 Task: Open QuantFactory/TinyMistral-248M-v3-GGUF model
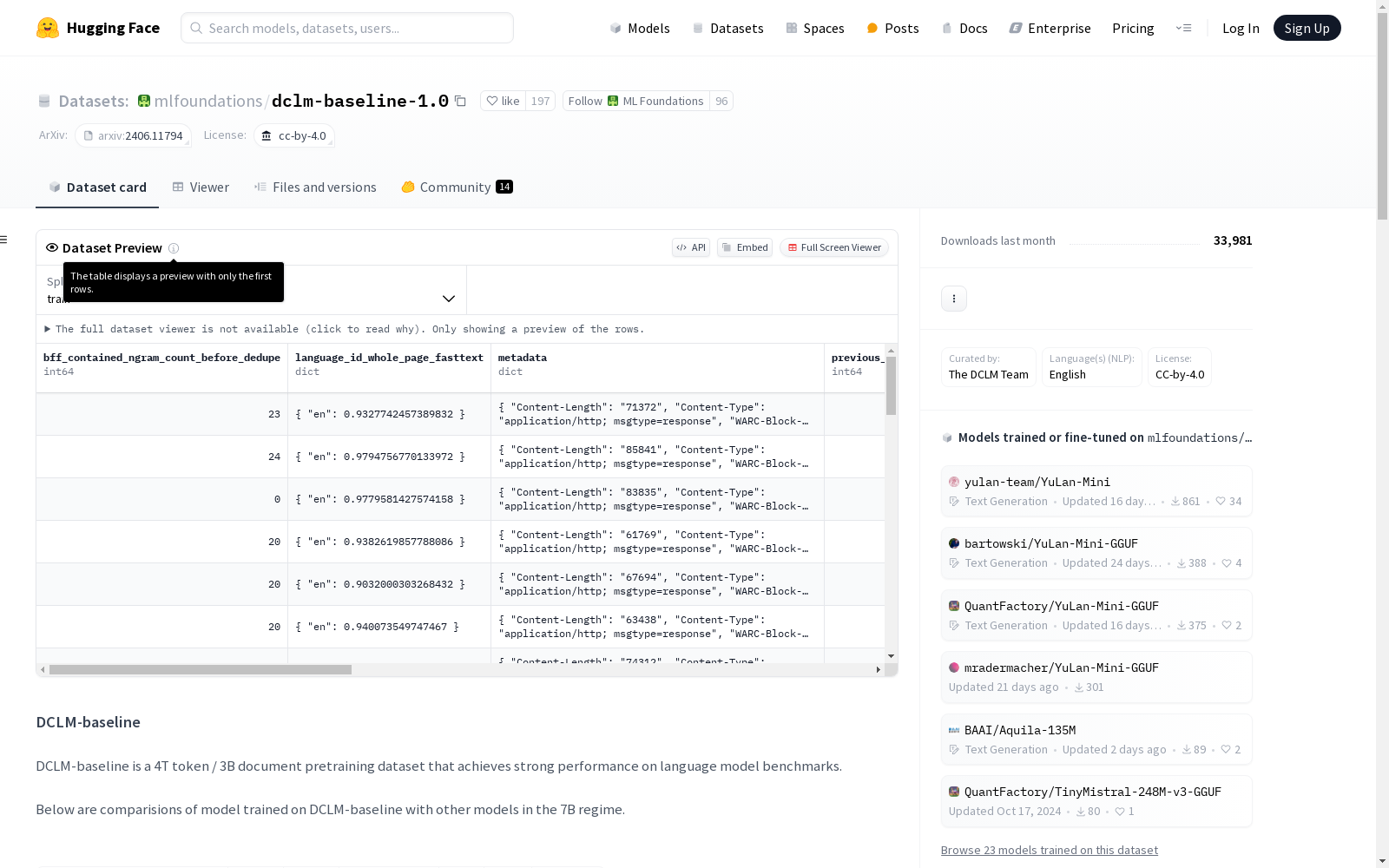(1096, 801)
